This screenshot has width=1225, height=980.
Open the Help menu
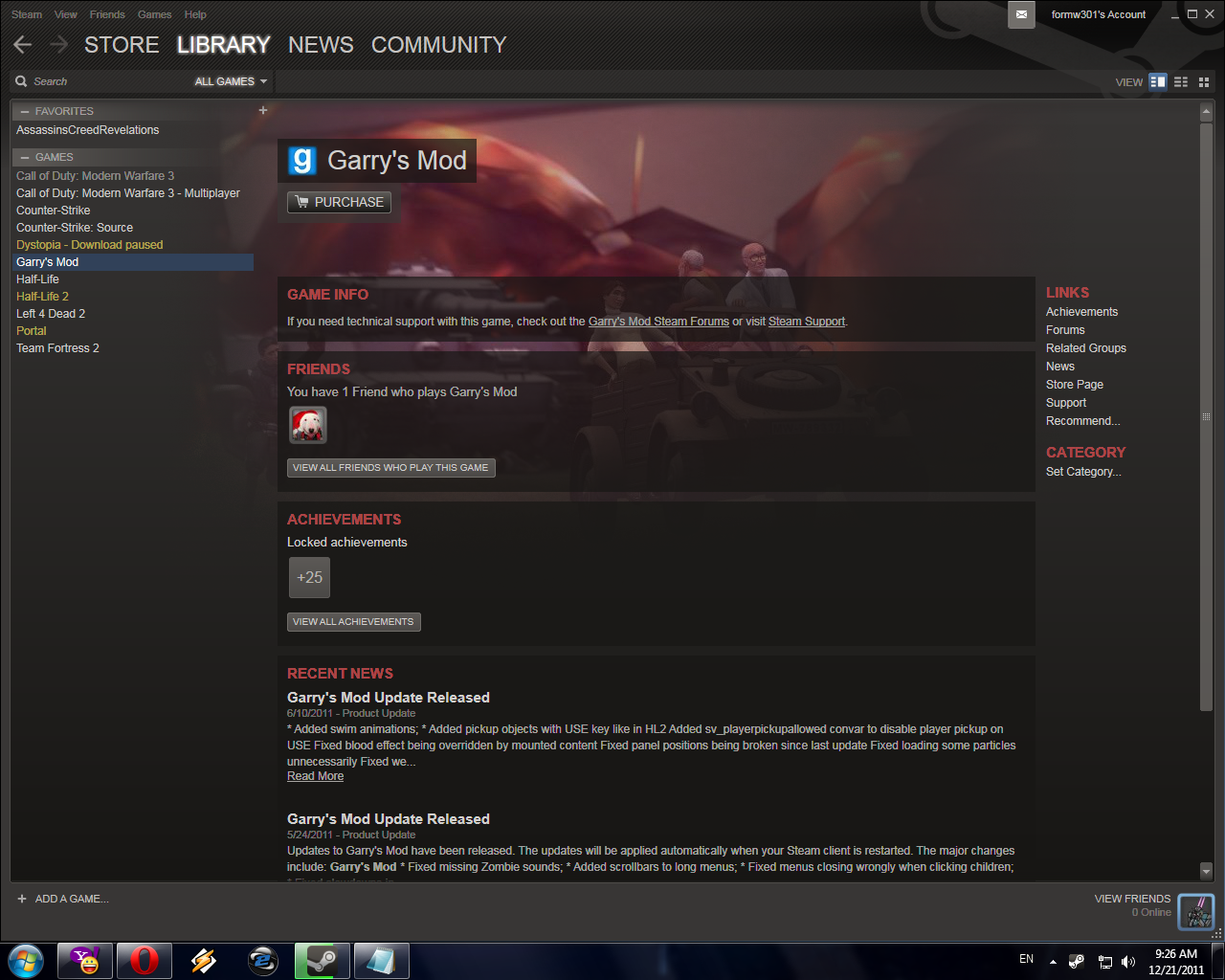[x=195, y=14]
